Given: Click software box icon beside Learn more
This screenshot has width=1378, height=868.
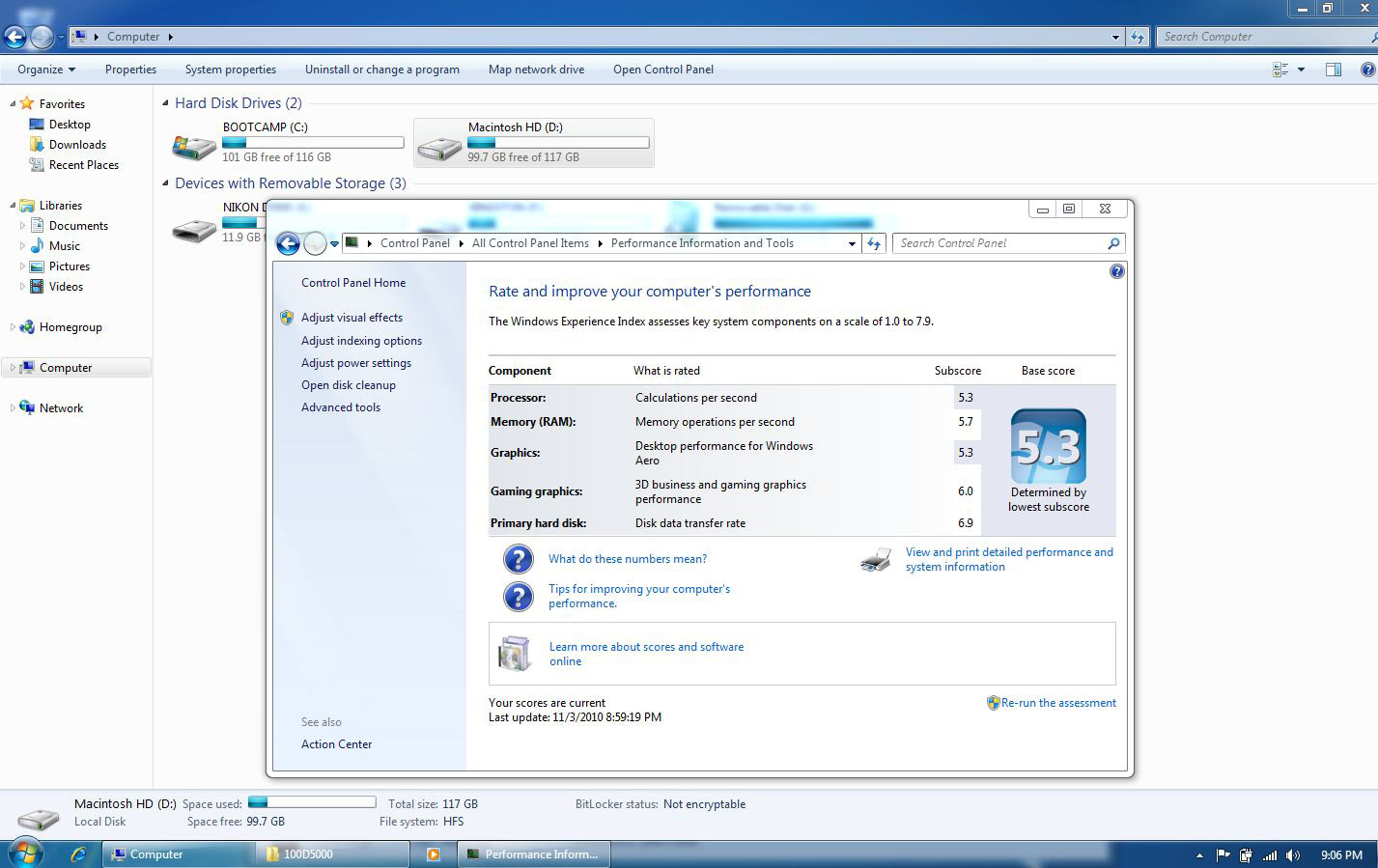Looking at the screenshot, I should tap(515, 654).
